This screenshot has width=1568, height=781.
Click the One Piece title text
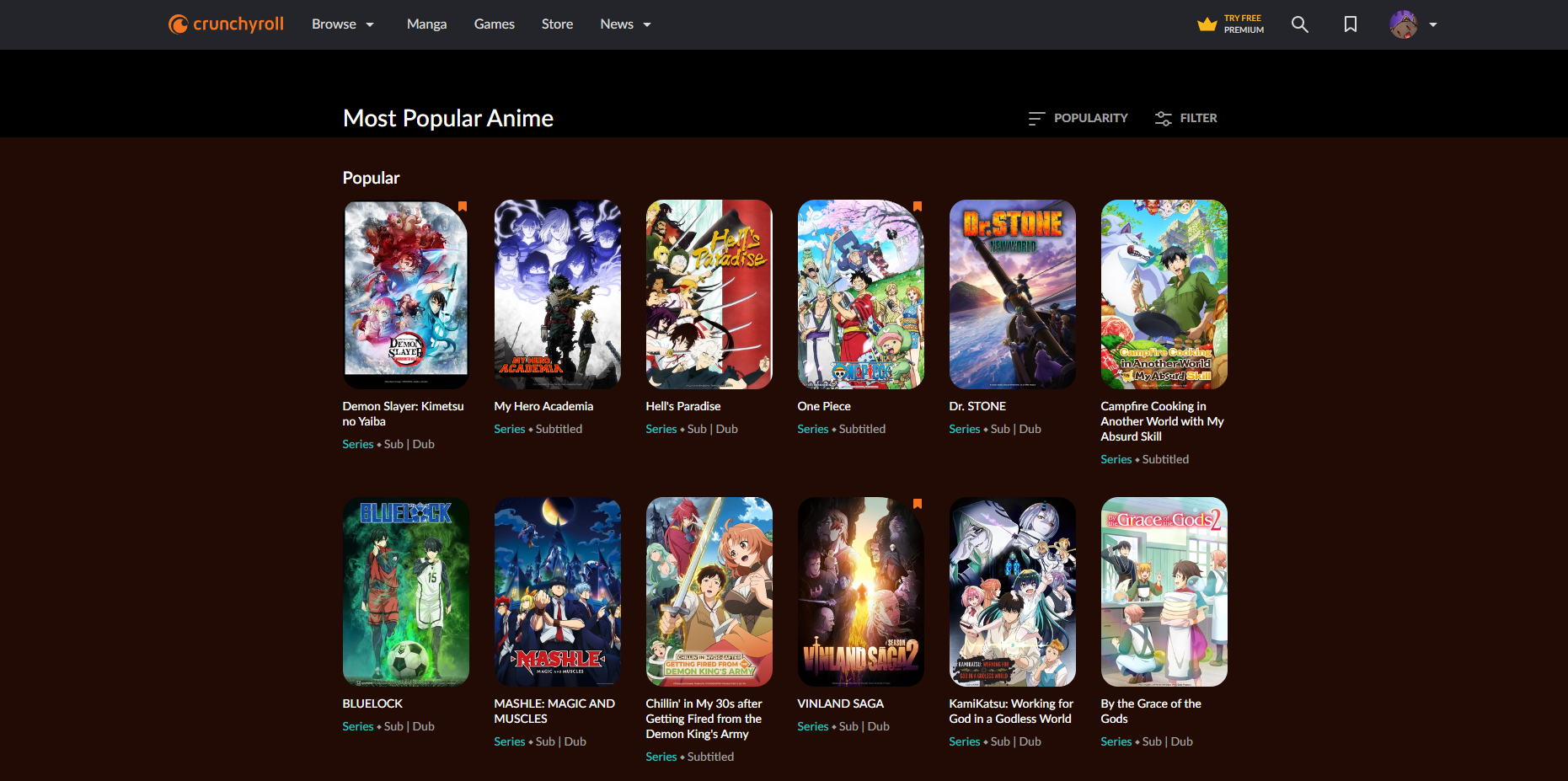(824, 406)
